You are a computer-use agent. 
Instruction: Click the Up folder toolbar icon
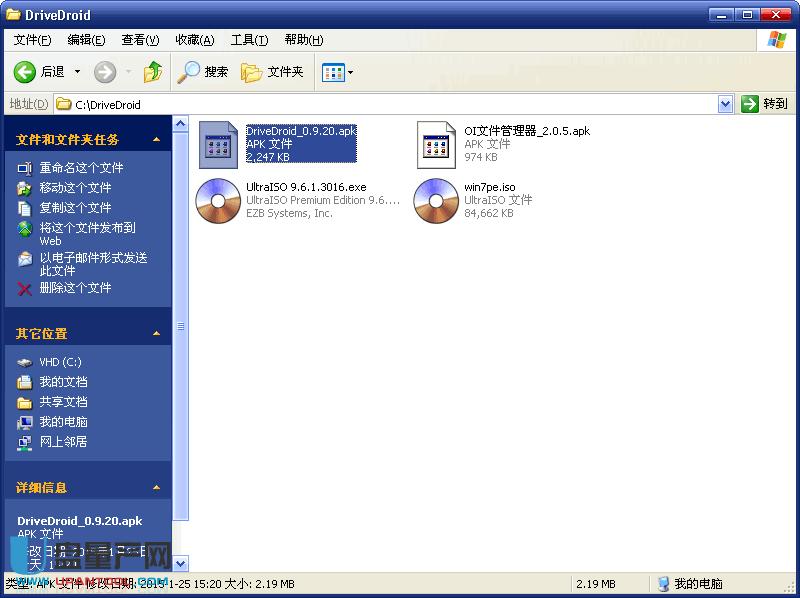click(152, 72)
